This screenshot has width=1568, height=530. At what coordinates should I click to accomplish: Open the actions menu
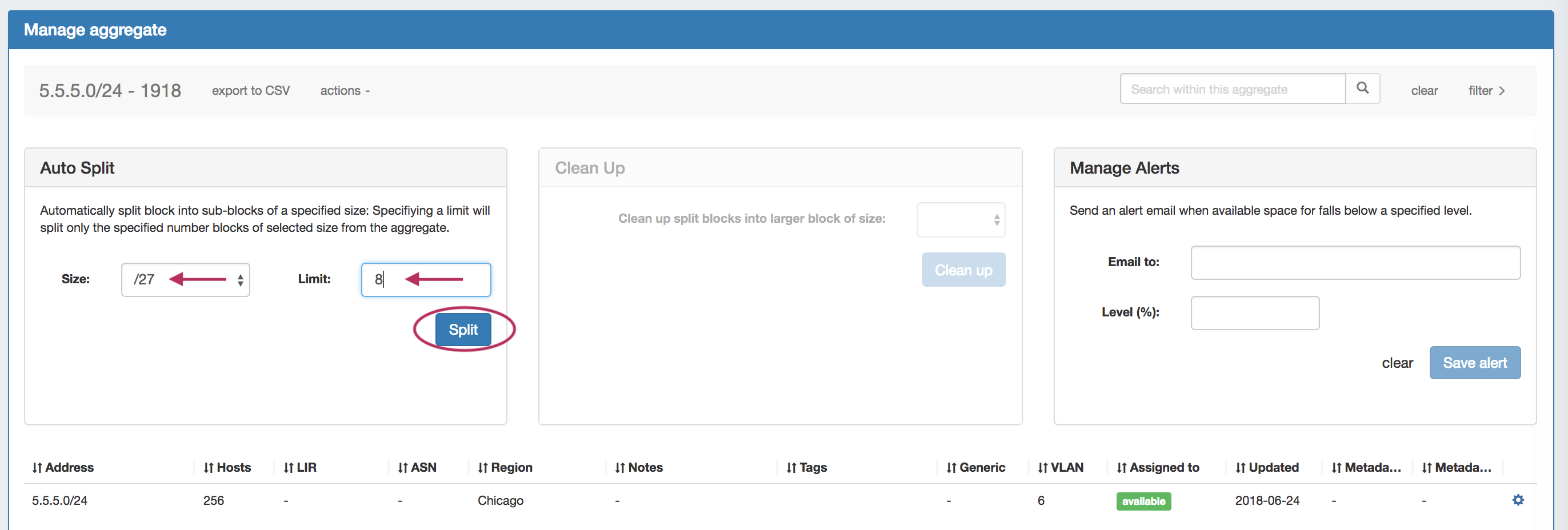[x=345, y=91]
